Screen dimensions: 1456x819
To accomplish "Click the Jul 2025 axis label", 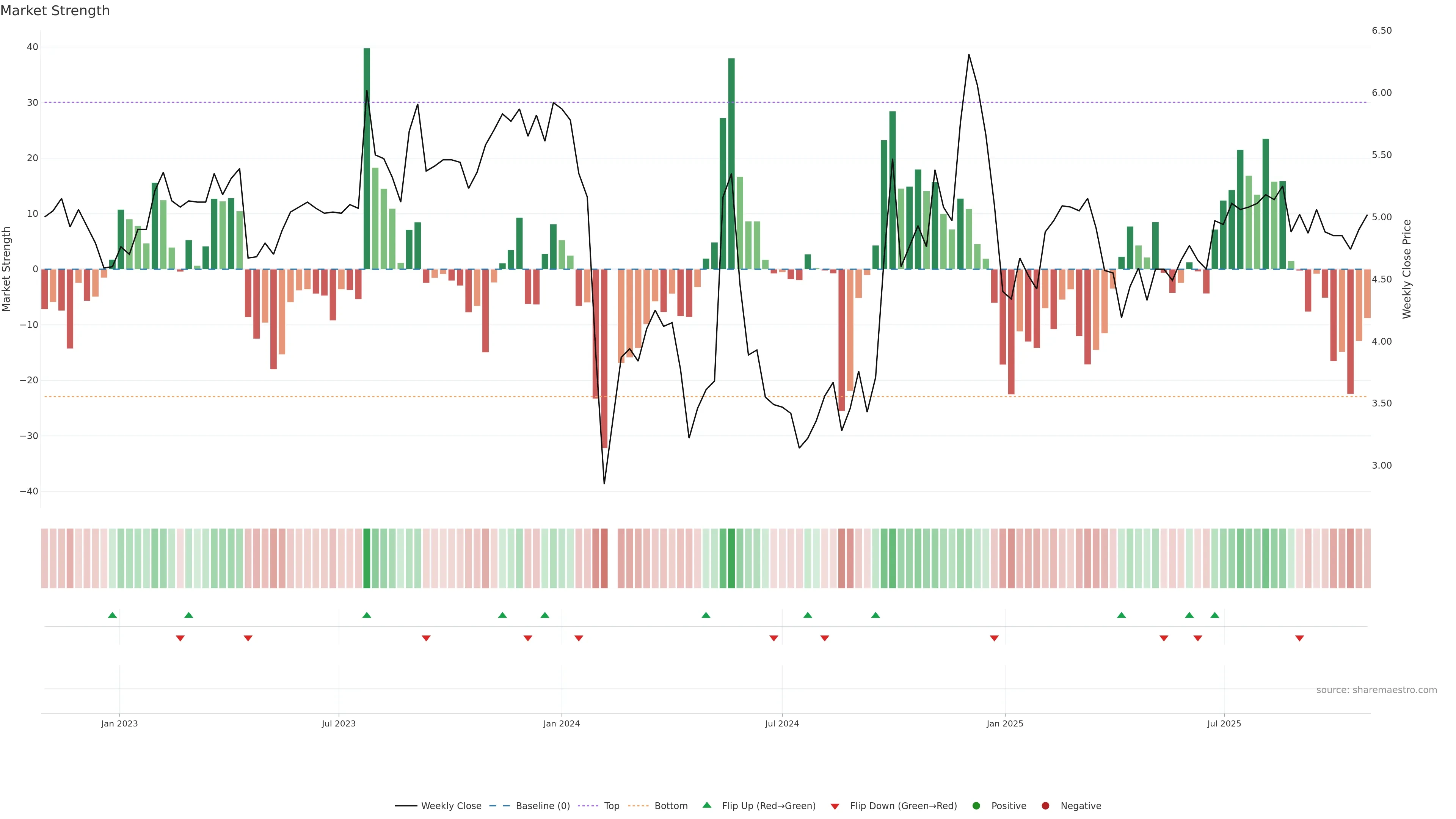I will tap(1224, 723).
